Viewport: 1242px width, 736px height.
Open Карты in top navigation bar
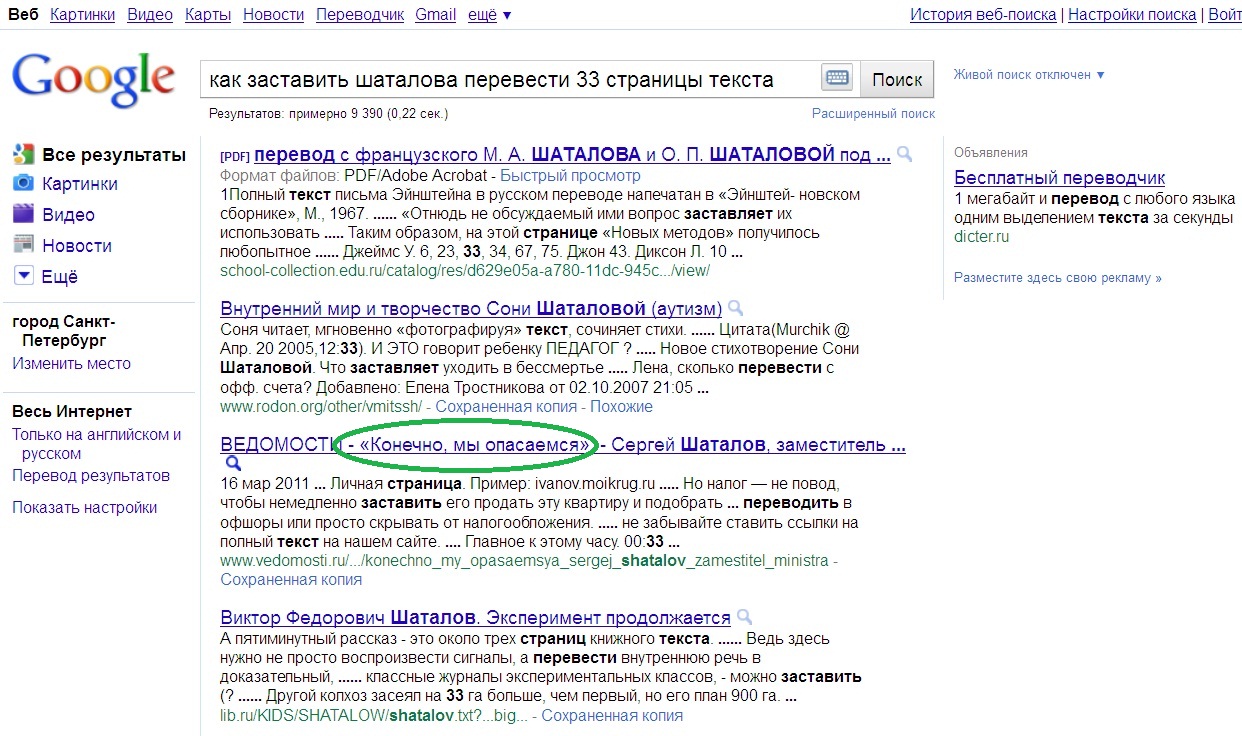click(208, 15)
